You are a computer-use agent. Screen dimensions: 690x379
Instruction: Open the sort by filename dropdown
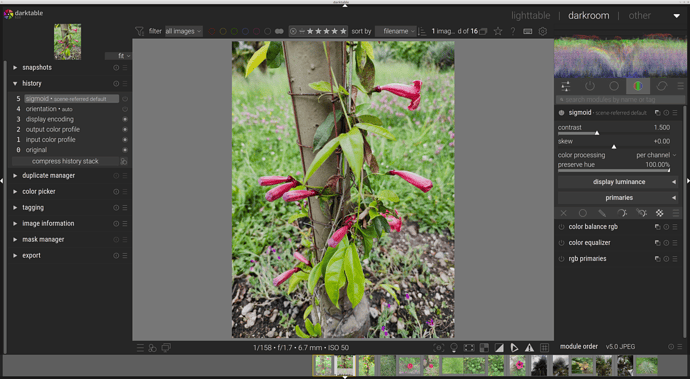coord(396,31)
